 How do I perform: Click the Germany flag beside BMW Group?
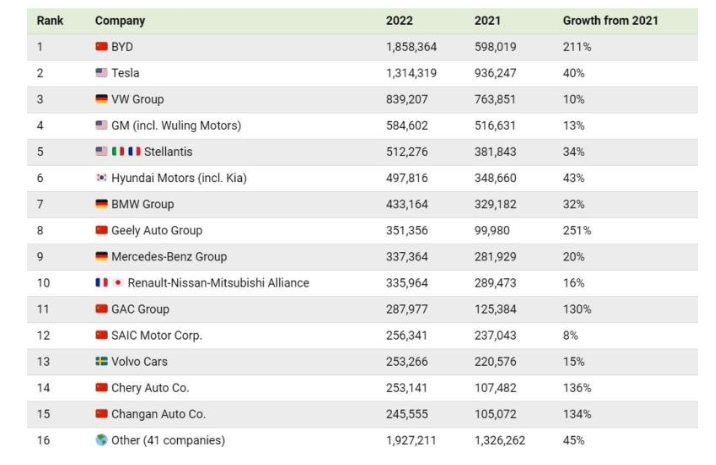(101, 204)
